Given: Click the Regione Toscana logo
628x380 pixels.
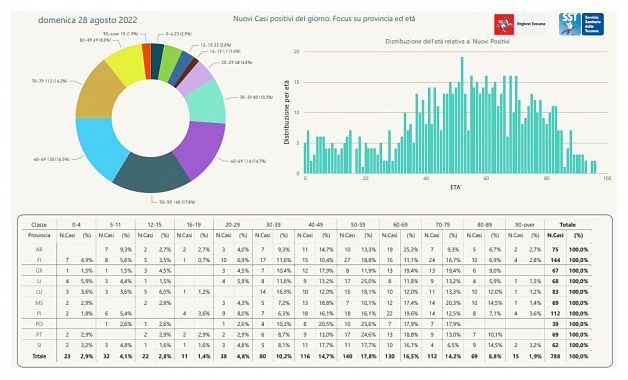Looking at the screenshot, I should 520,24.
